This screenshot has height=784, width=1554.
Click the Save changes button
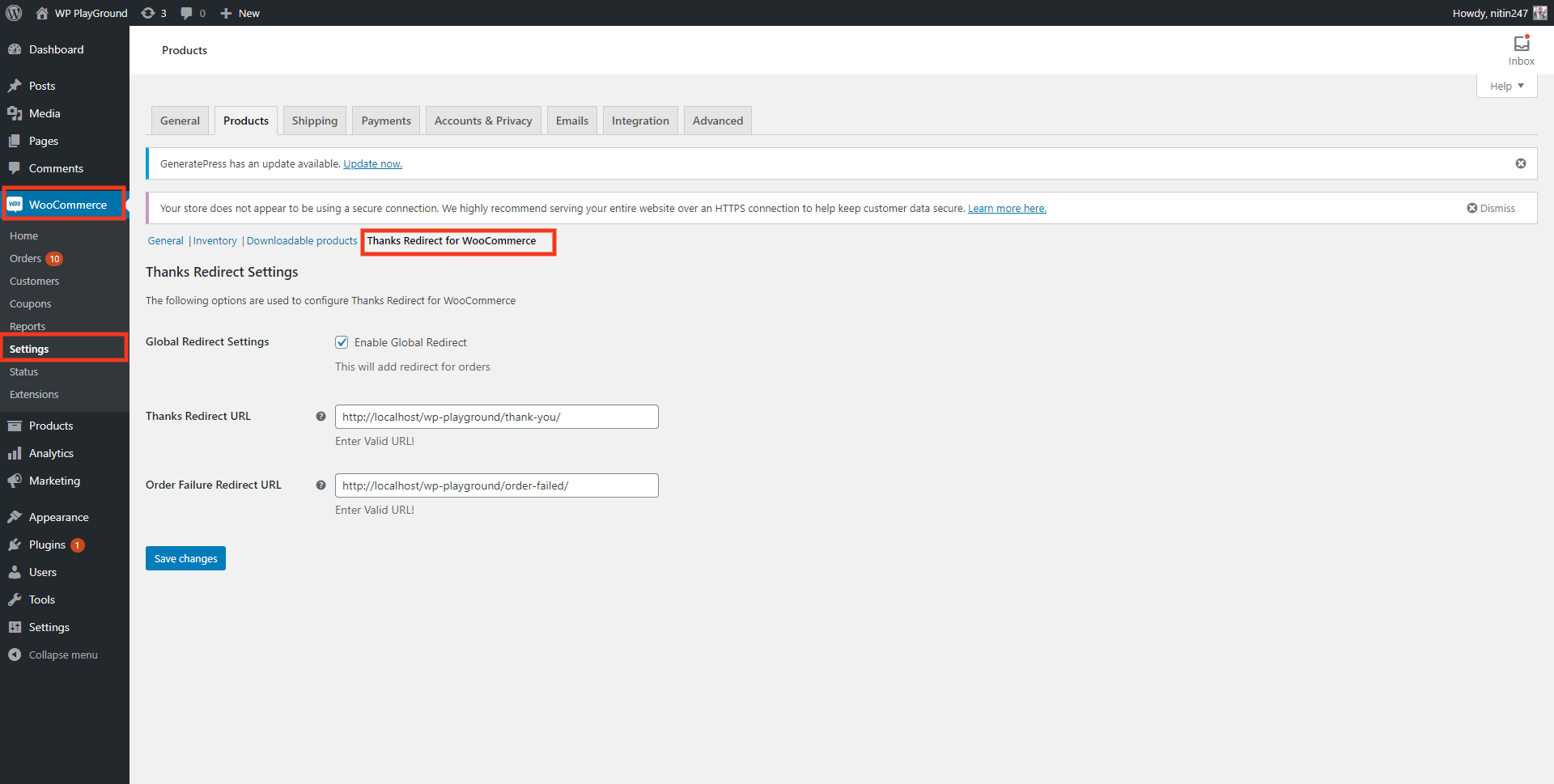click(x=185, y=558)
